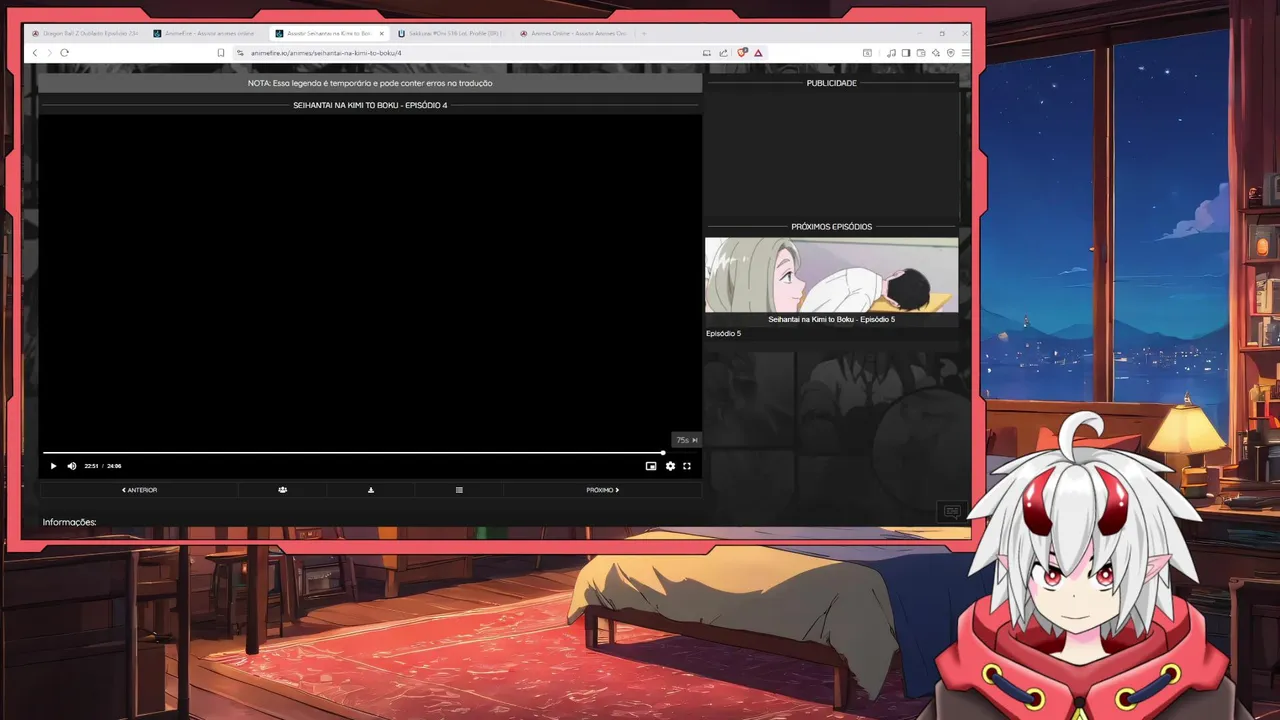Close the Seihantai na Kimi tab

click(381, 33)
